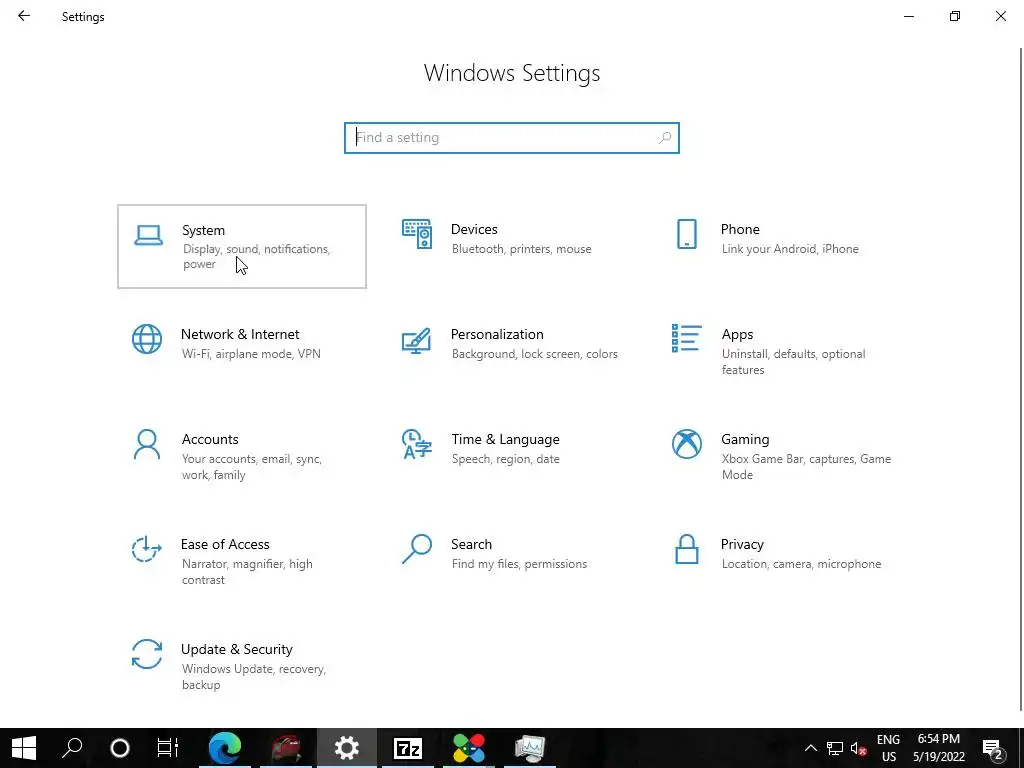Click the Gaming title text

coord(745,440)
